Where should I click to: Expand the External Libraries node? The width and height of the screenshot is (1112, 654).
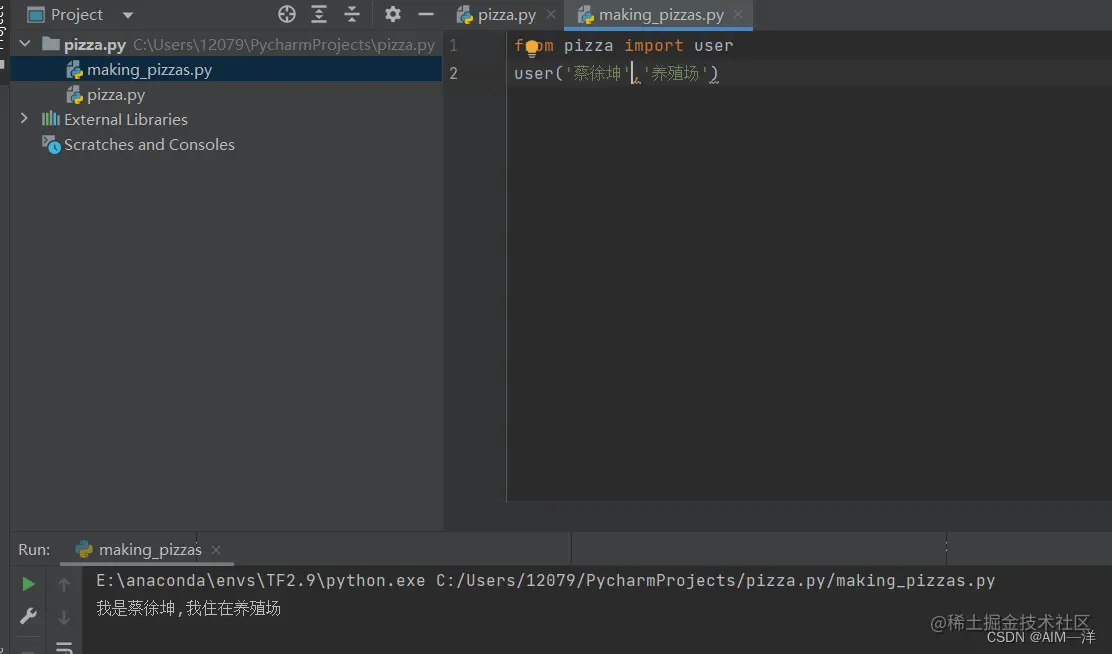tap(24, 118)
